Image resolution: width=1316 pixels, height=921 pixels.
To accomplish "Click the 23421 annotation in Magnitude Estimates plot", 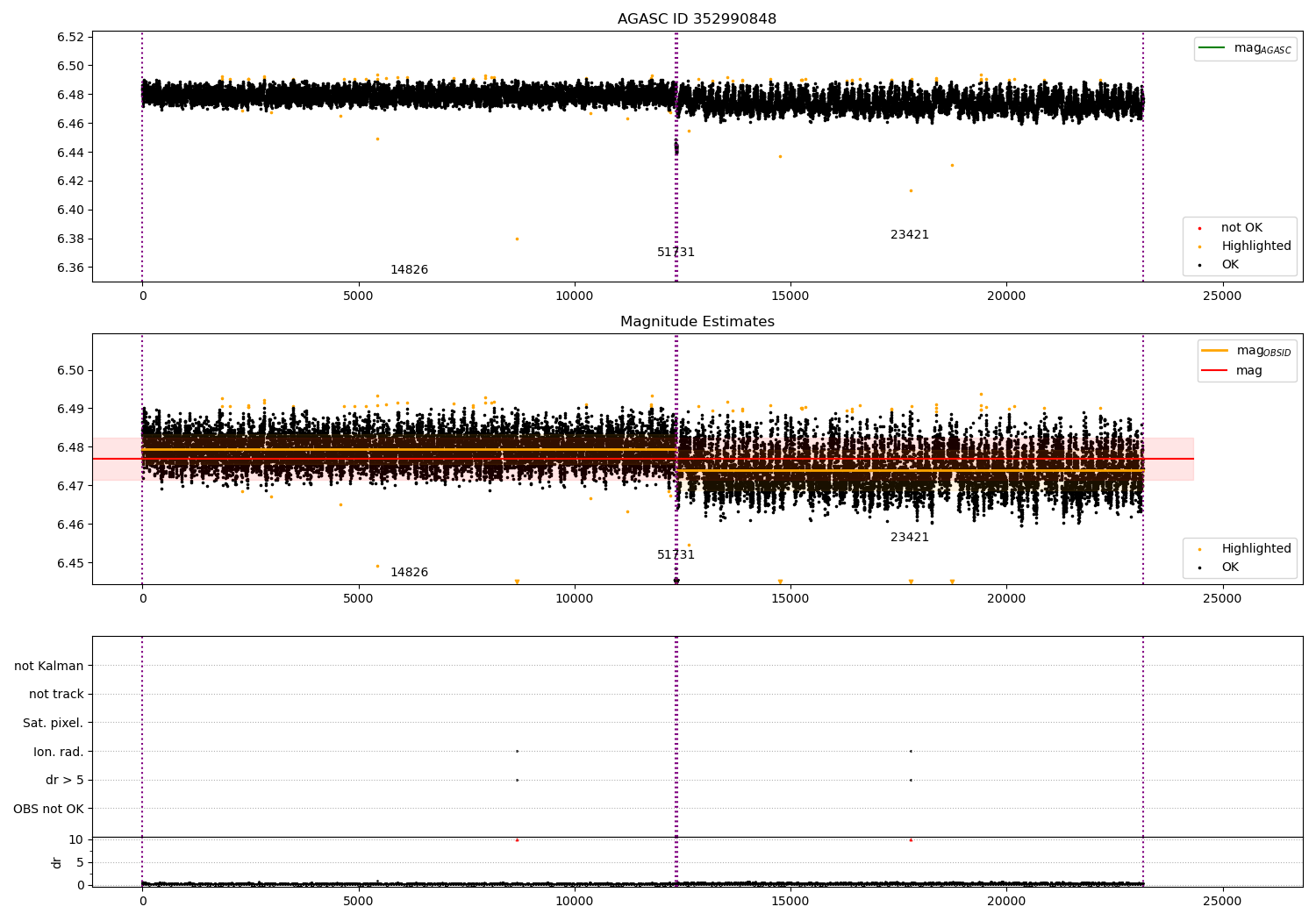I will (x=909, y=538).
